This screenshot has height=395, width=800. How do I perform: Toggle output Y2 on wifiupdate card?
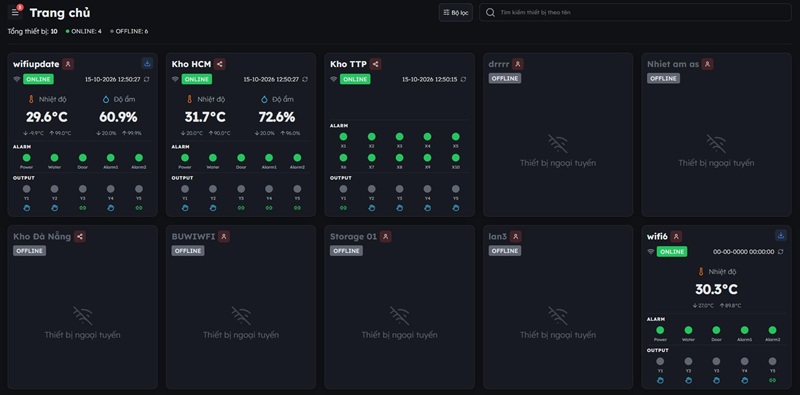tap(55, 189)
